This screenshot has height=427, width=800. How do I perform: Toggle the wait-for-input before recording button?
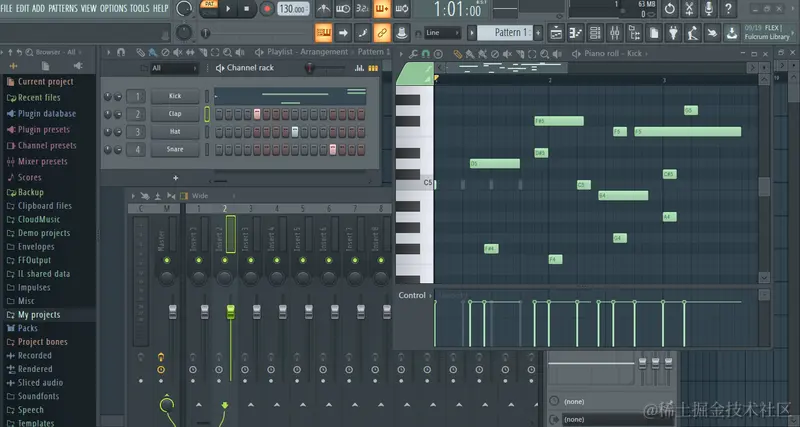click(x=343, y=9)
